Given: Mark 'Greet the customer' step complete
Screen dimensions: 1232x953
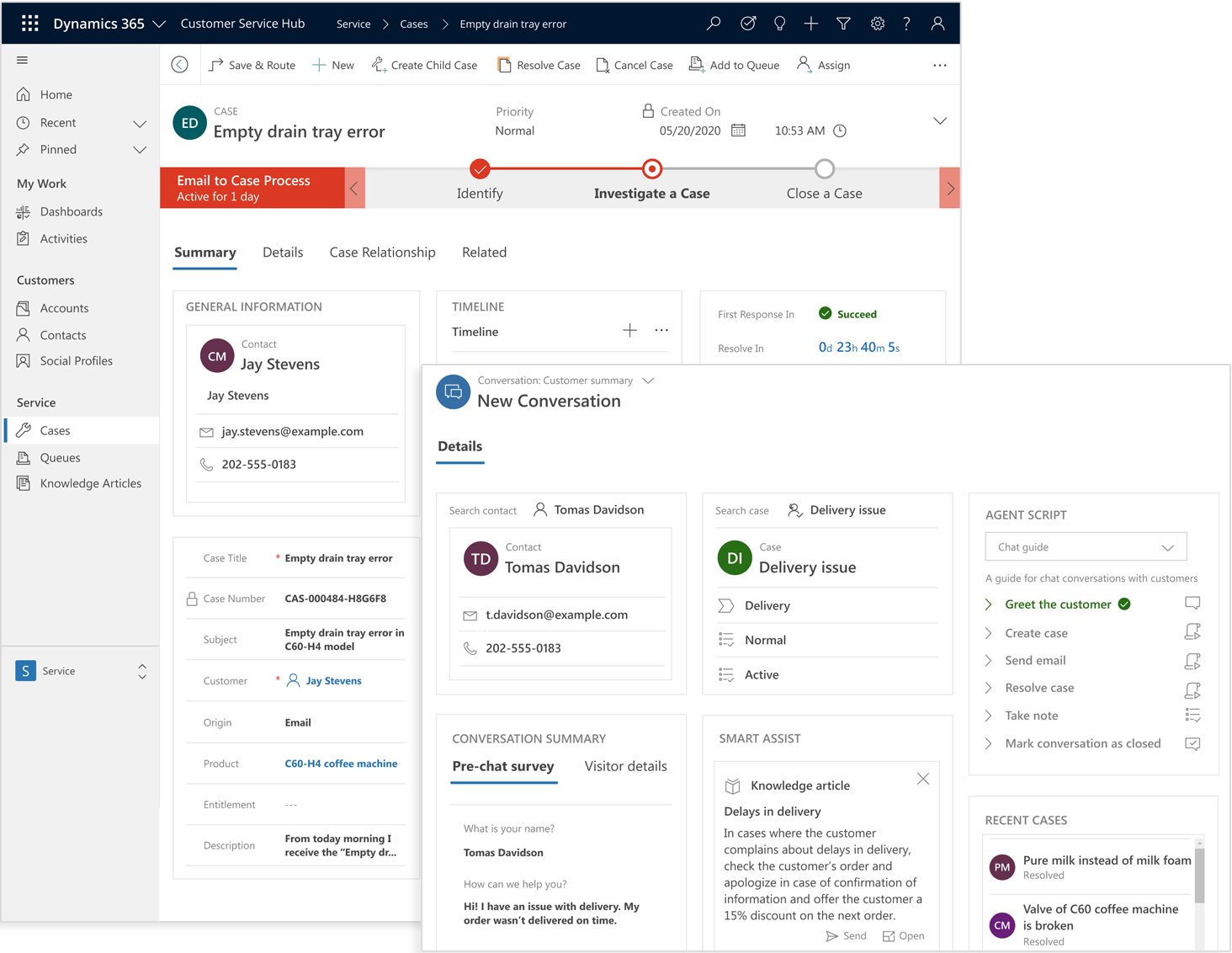Looking at the screenshot, I should pyautogui.click(x=1124, y=604).
